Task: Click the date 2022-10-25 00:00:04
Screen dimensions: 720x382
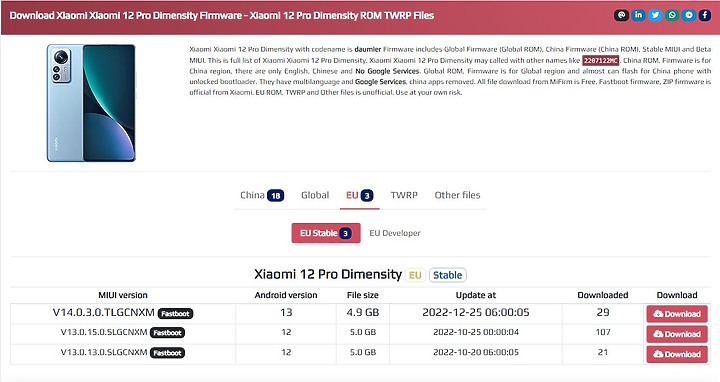Action: (476, 332)
